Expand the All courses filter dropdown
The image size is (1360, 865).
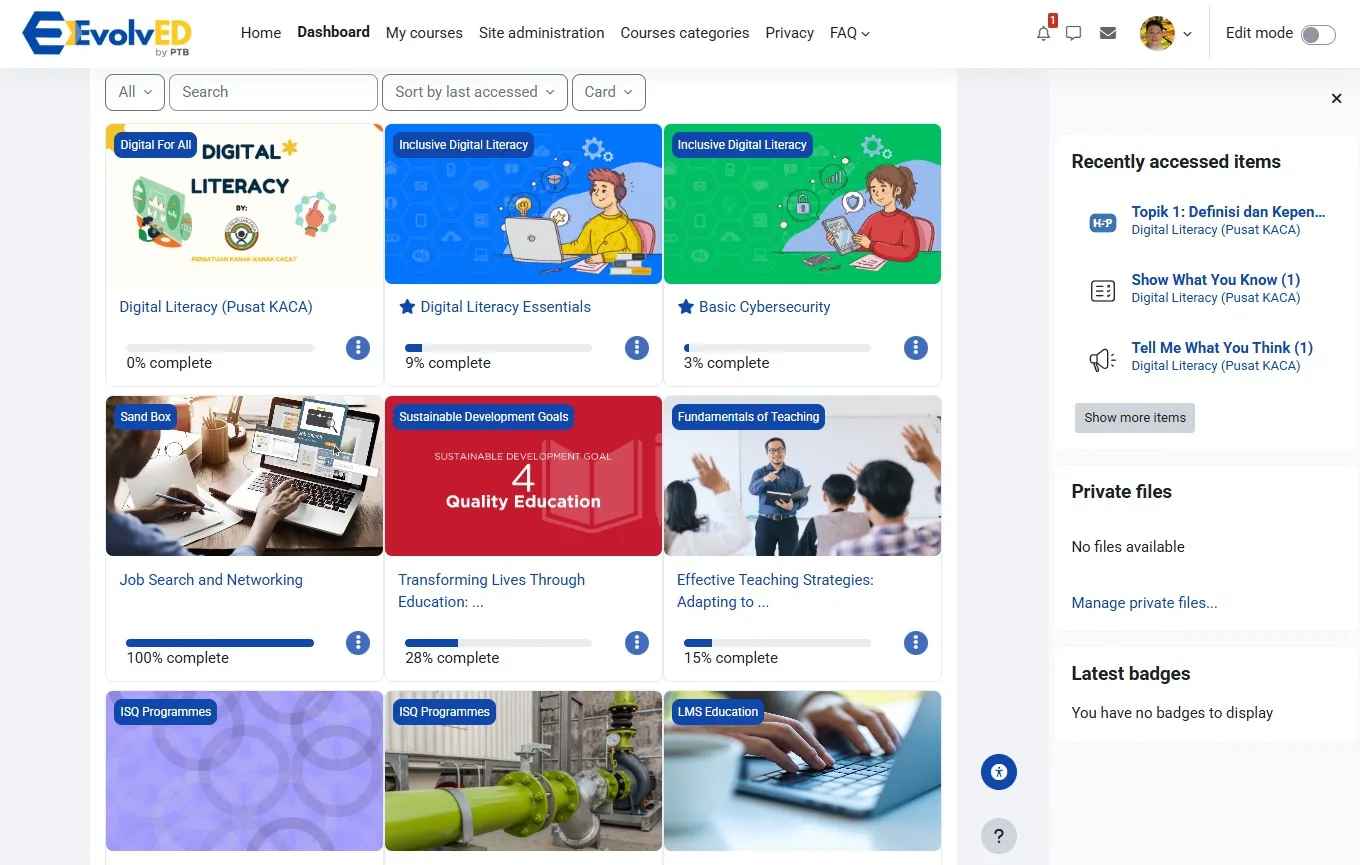135,92
